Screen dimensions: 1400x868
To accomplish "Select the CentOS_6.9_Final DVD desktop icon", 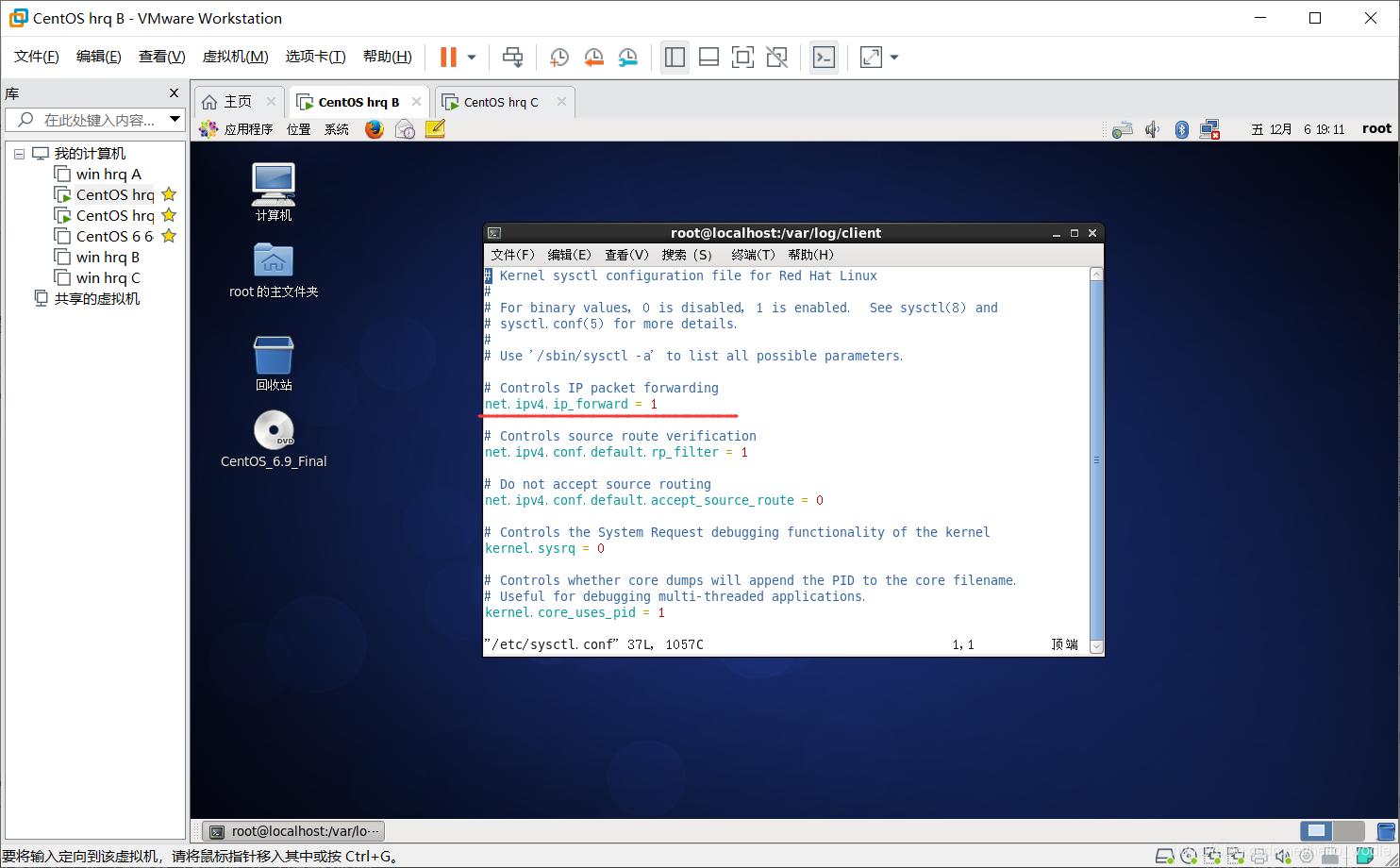I will click(x=274, y=439).
